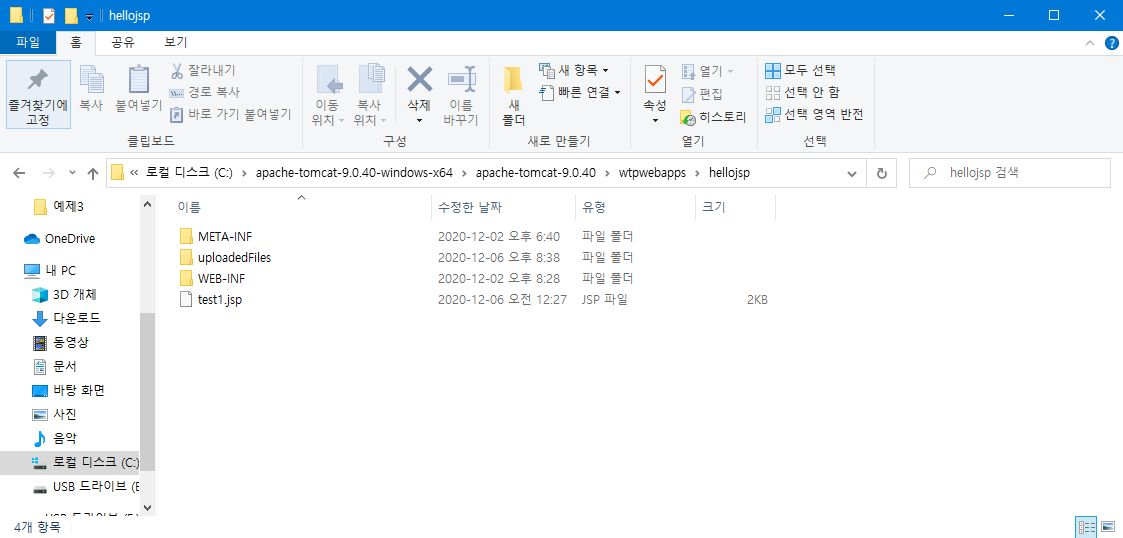Open the Customize Quick Access Toolbar dropdown
Viewport: 1123px width, 538px height.
point(89,16)
